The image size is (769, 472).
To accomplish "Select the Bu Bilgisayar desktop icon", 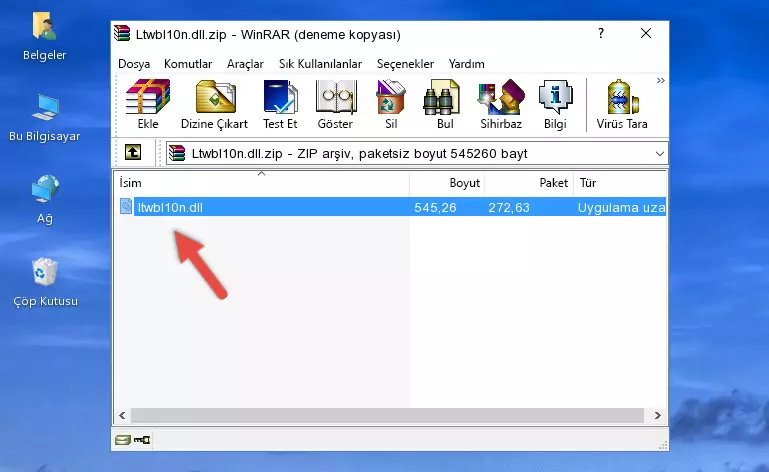I will [45, 118].
